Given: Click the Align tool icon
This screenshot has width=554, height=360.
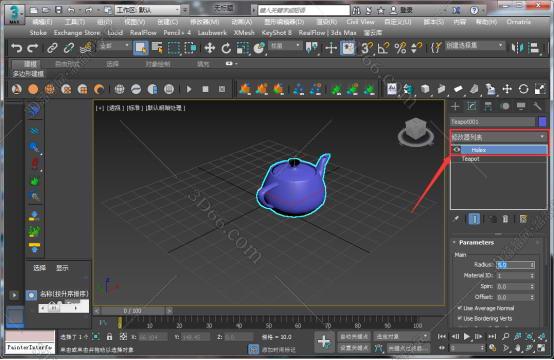Looking at the screenshot, I should pos(535,48).
